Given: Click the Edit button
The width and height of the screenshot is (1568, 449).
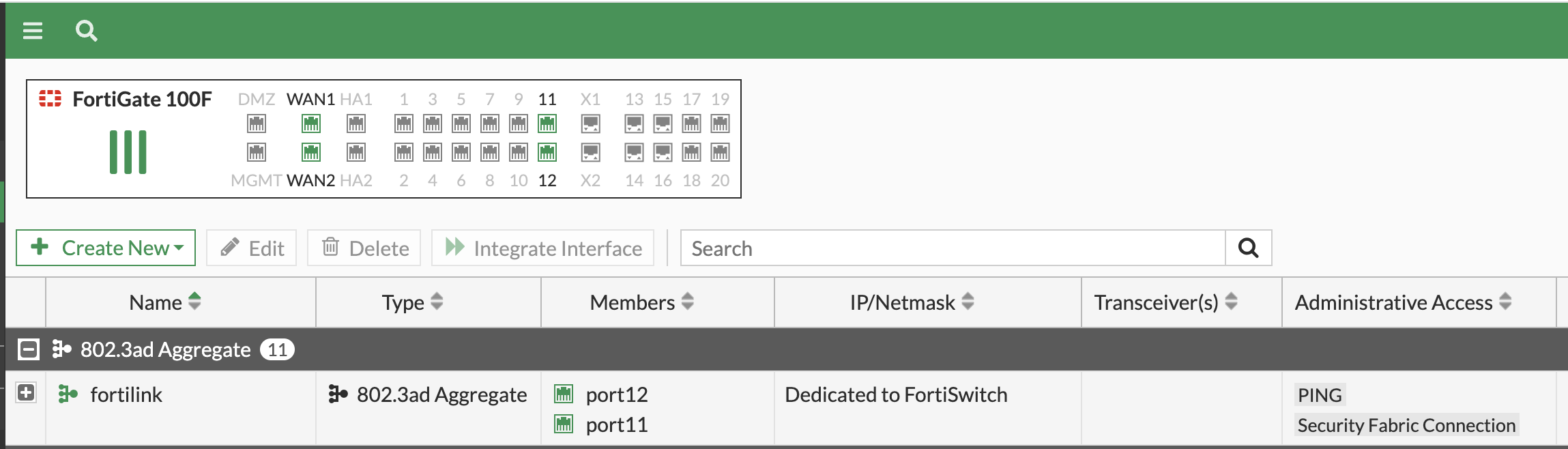Looking at the screenshot, I should (x=252, y=248).
